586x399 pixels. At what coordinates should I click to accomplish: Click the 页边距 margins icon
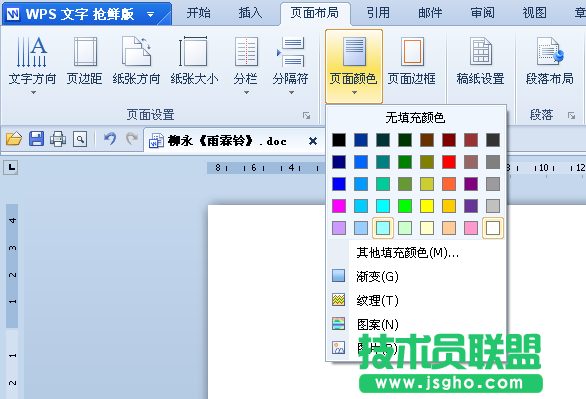click(85, 52)
